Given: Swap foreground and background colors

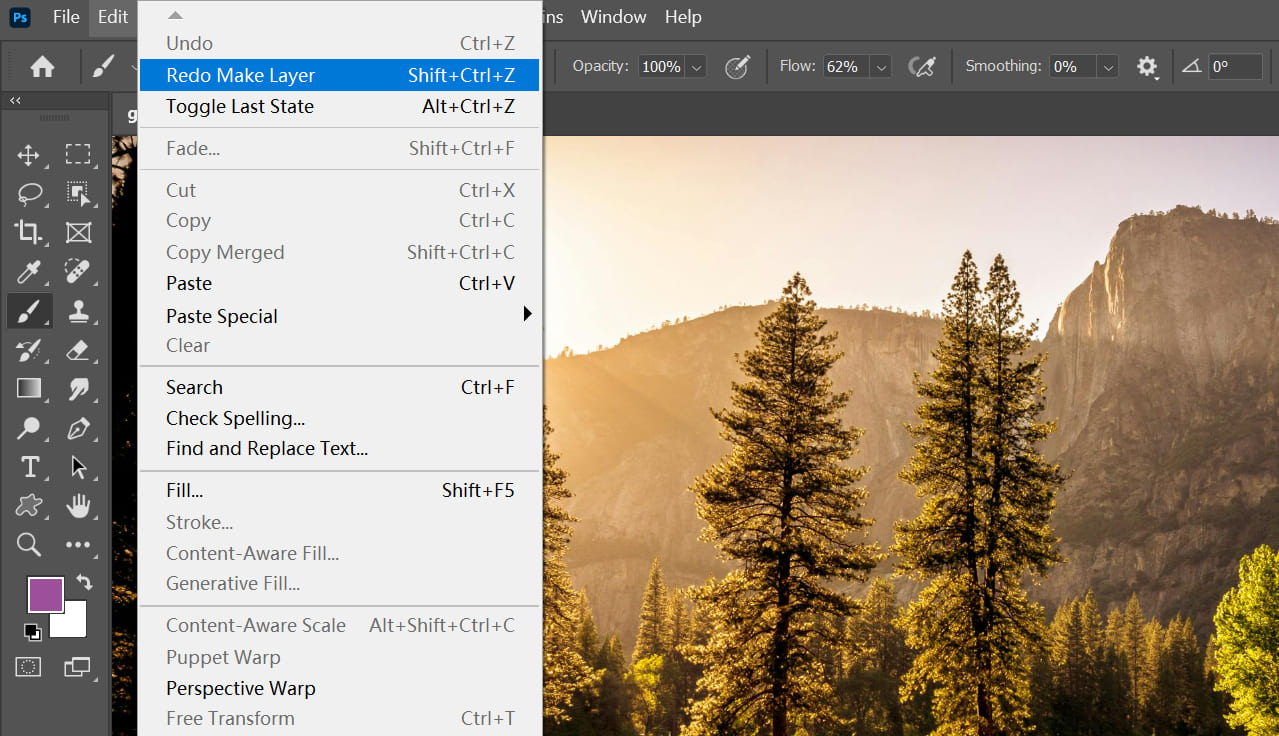Looking at the screenshot, I should [x=82, y=581].
